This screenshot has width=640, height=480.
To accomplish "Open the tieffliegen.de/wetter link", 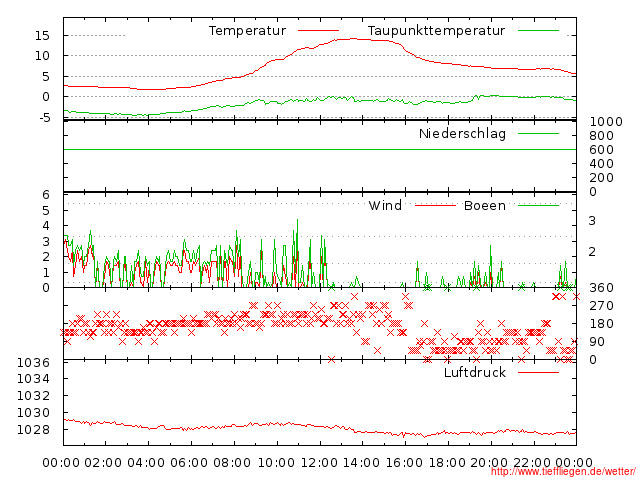I will click(563, 471).
